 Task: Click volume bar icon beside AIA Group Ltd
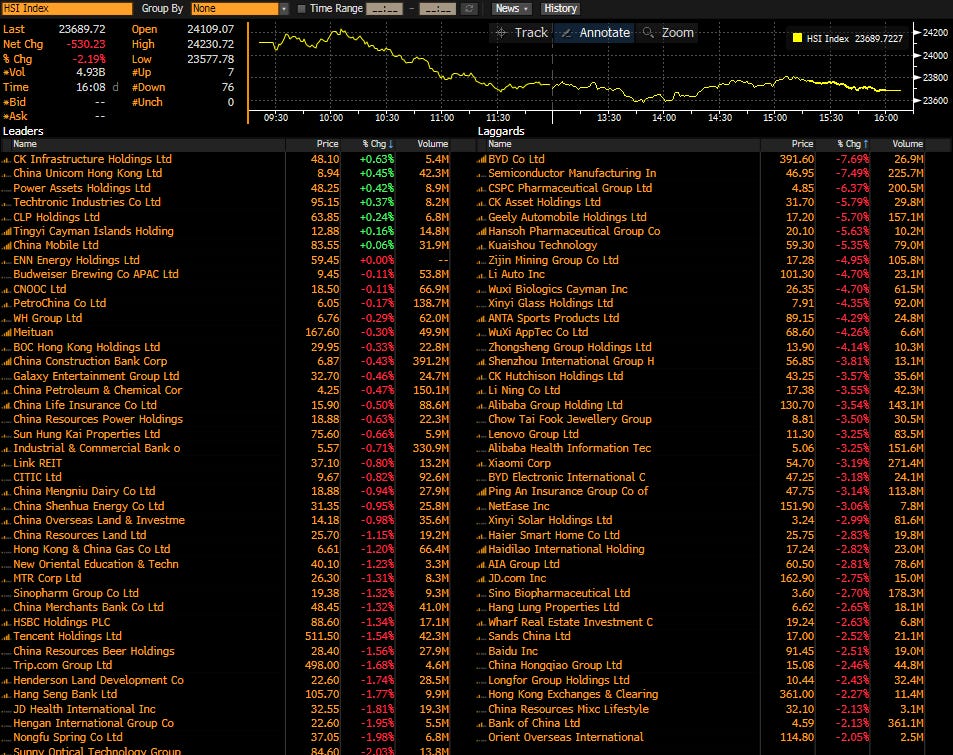click(x=481, y=565)
